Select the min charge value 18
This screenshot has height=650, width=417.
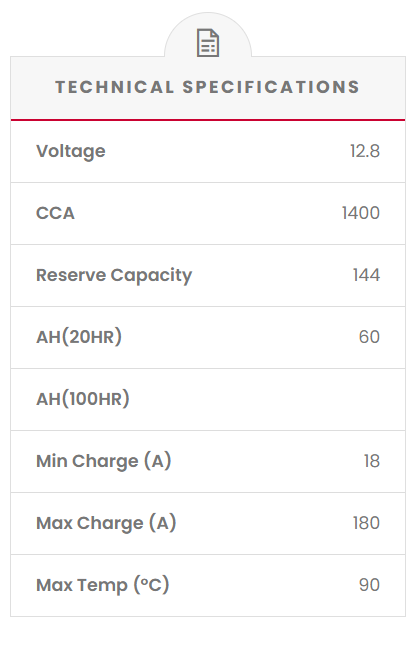tap(372, 461)
